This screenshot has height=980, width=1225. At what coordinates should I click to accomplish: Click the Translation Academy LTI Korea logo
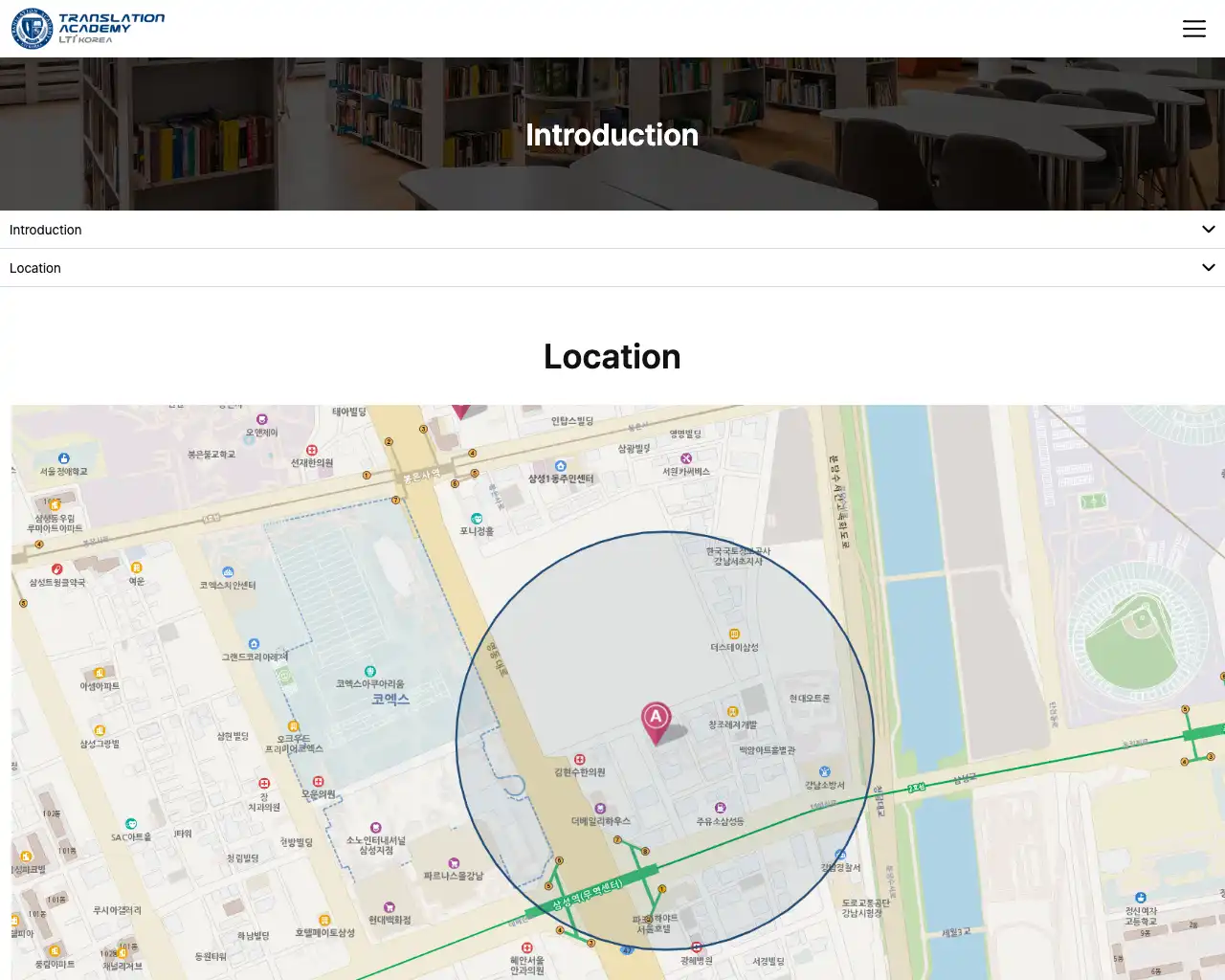tap(88, 29)
